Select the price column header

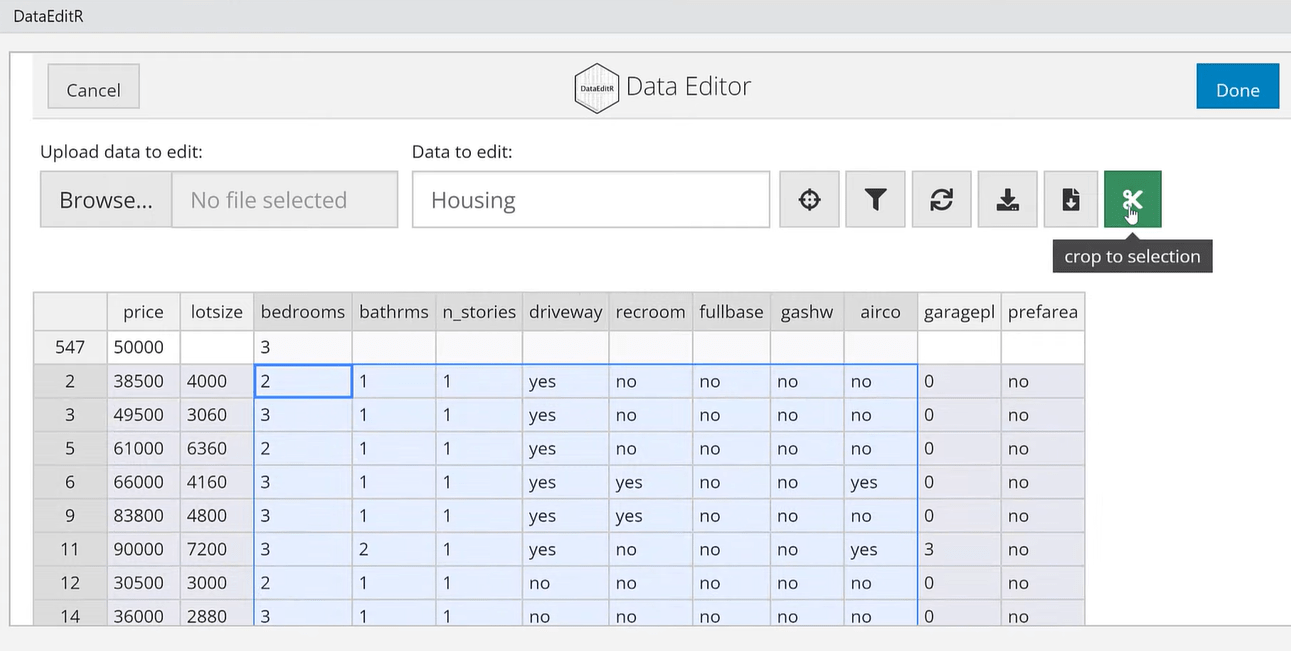pyautogui.click(x=143, y=312)
